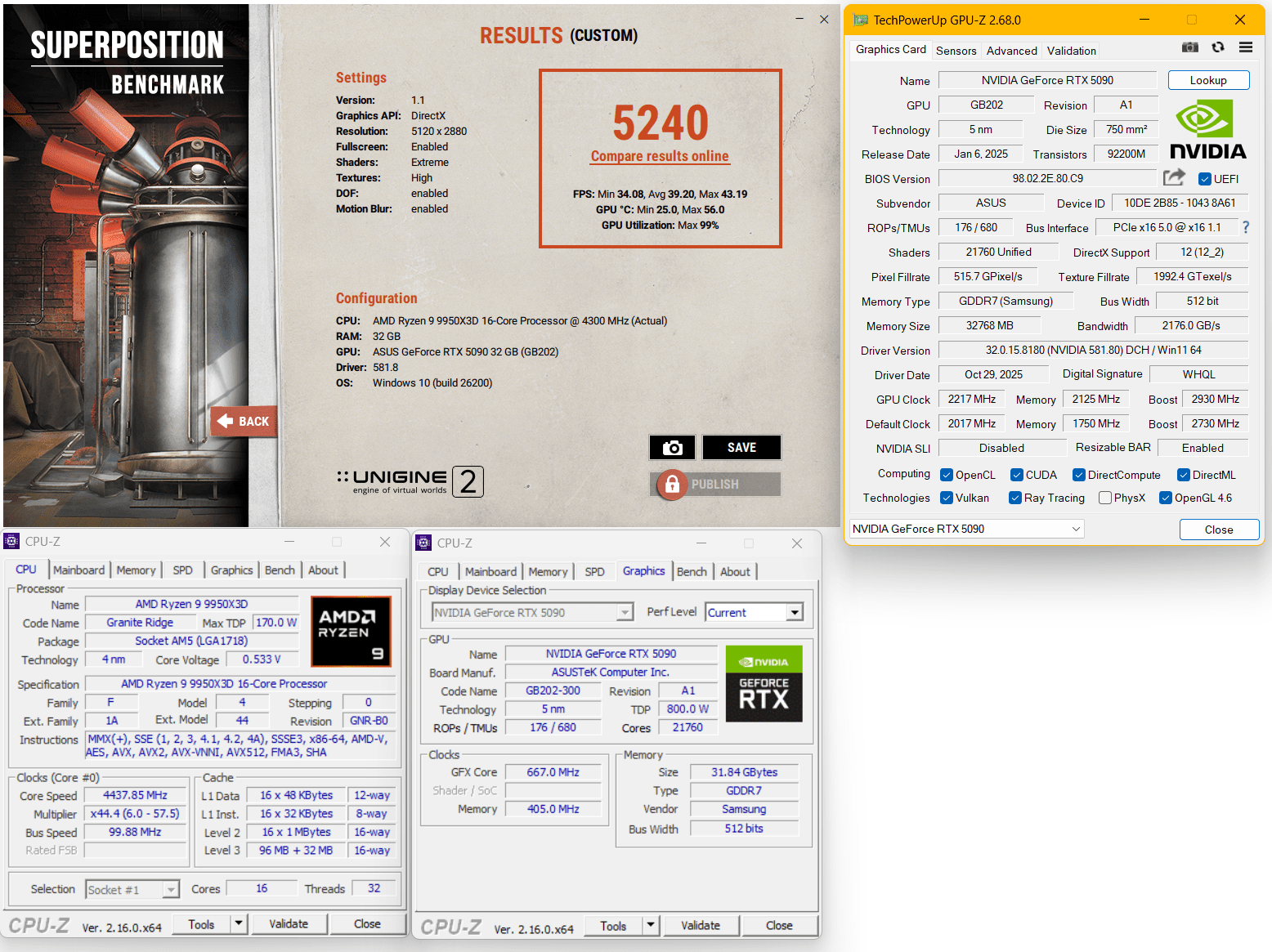The width and height of the screenshot is (1272, 952).
Task: Click Validate in right CPU-Z window
Action: tap(701, 925)
